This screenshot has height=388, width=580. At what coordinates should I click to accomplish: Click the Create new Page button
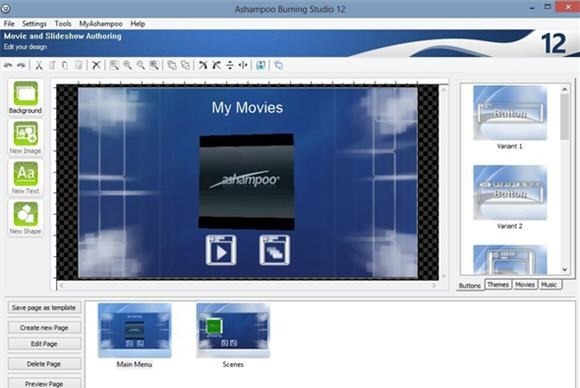pos(44,328)
